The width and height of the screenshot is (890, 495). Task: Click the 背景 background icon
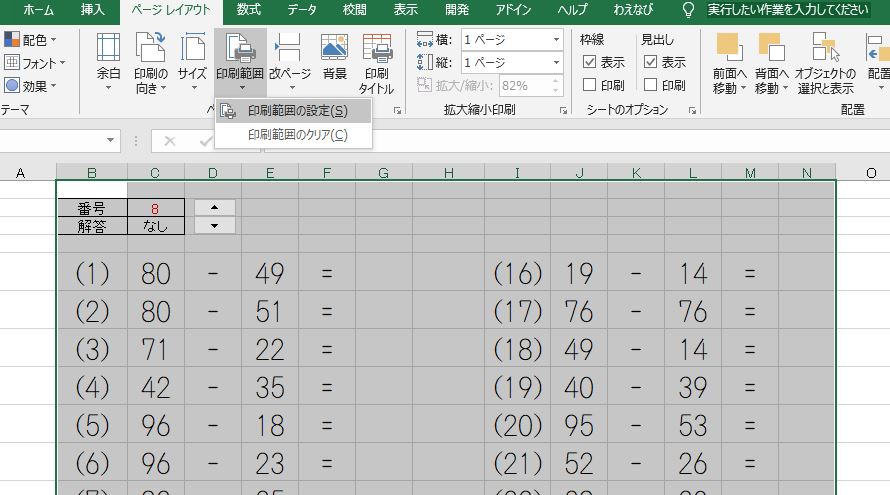[x=334, y=48]
